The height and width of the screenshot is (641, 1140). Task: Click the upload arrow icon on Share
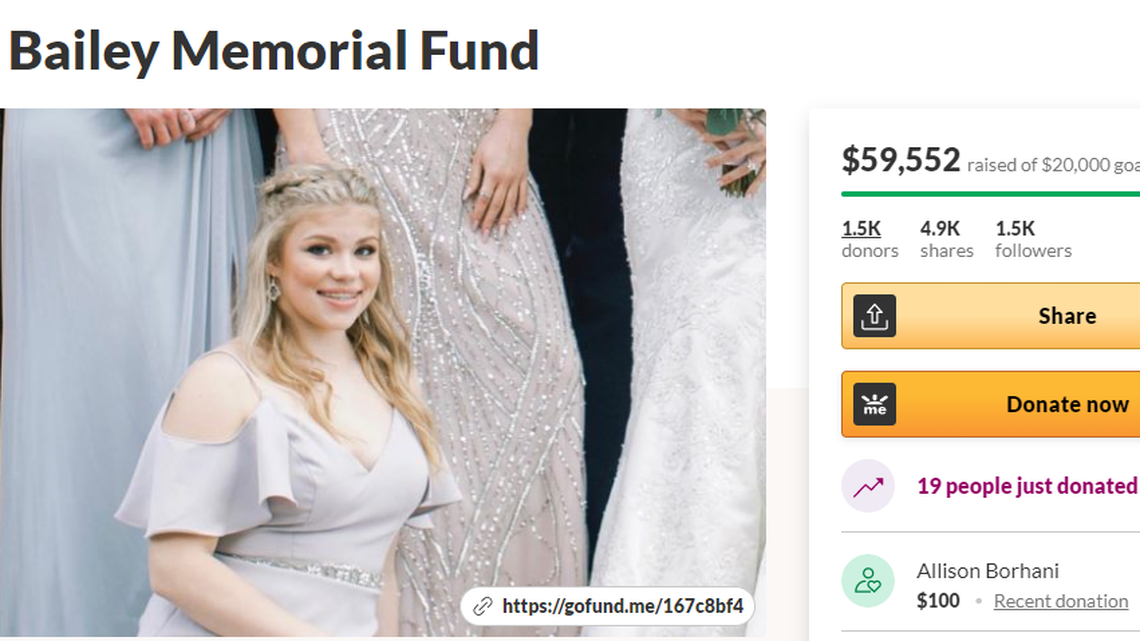[x=874, y=315]
